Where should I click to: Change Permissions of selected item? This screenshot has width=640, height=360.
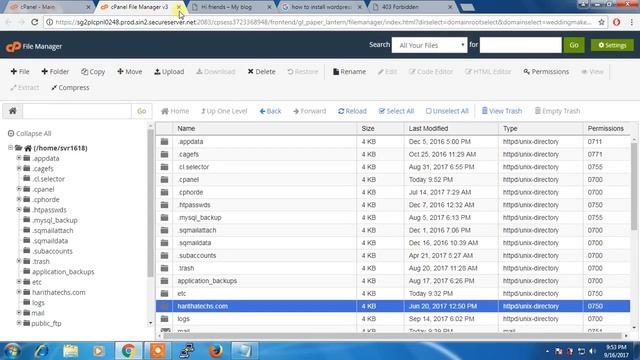pos(546,71)
